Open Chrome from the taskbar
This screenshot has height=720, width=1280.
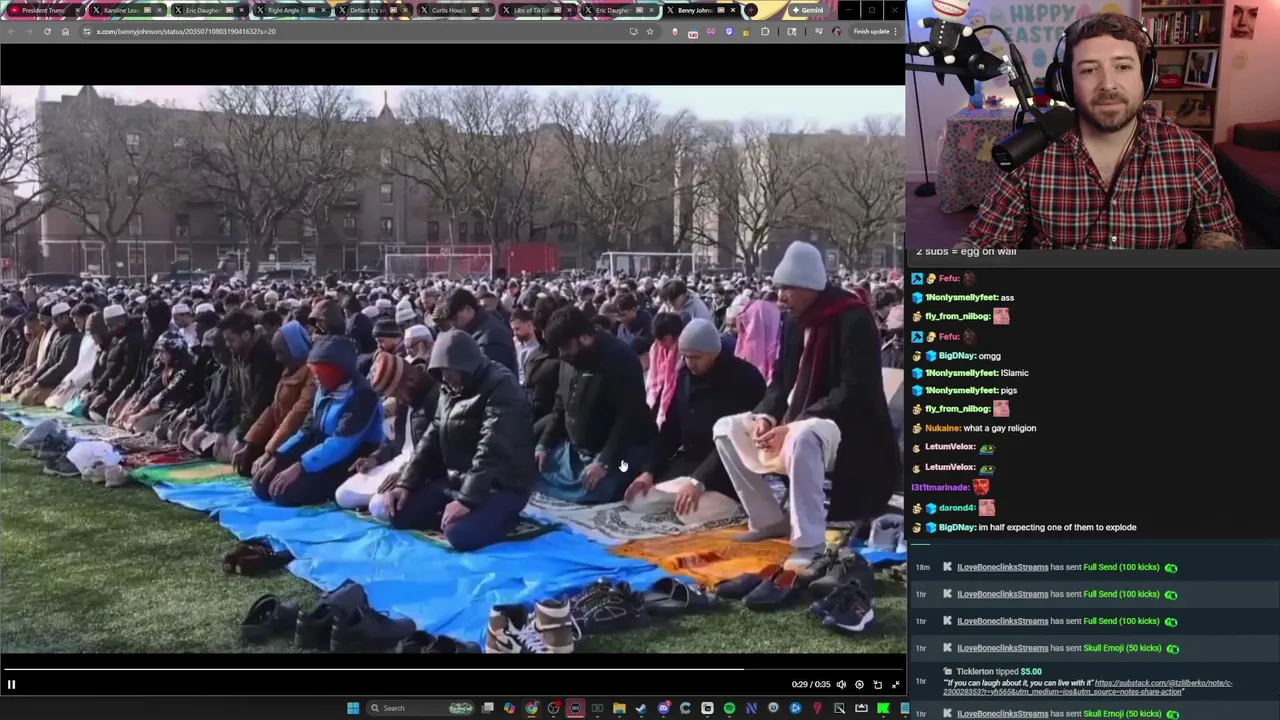(531, 708)
